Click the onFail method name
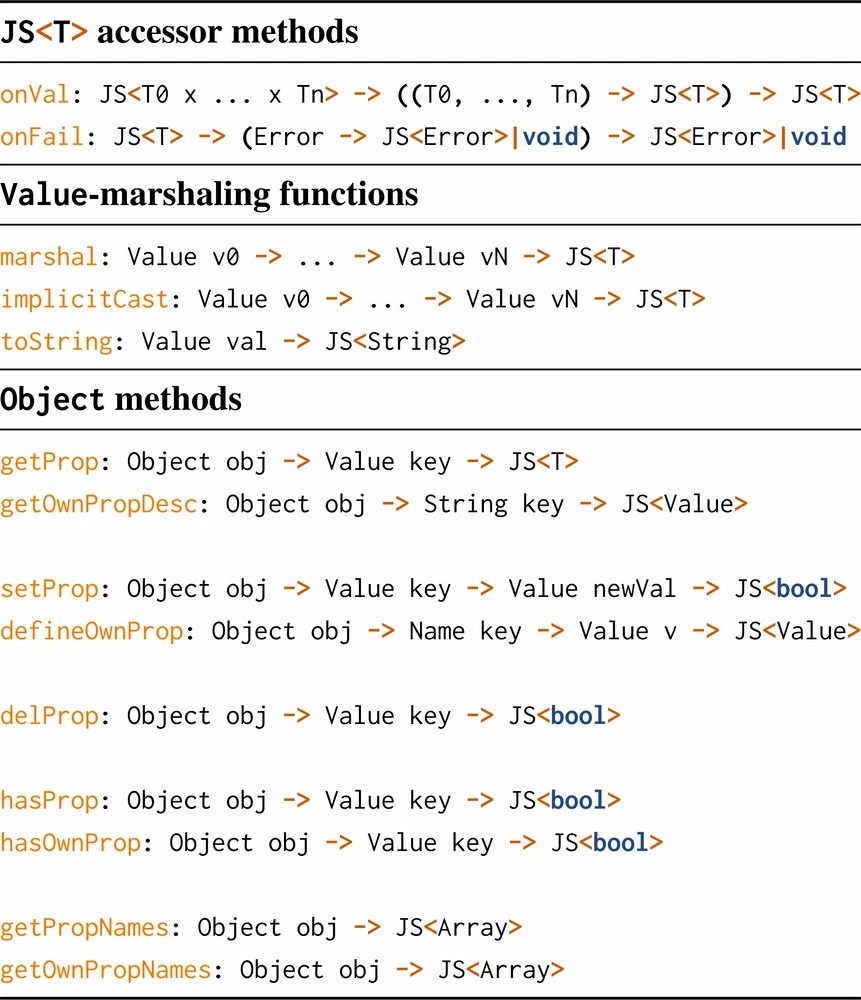This screenshot has width=861, height=1000. coord(42,137)
